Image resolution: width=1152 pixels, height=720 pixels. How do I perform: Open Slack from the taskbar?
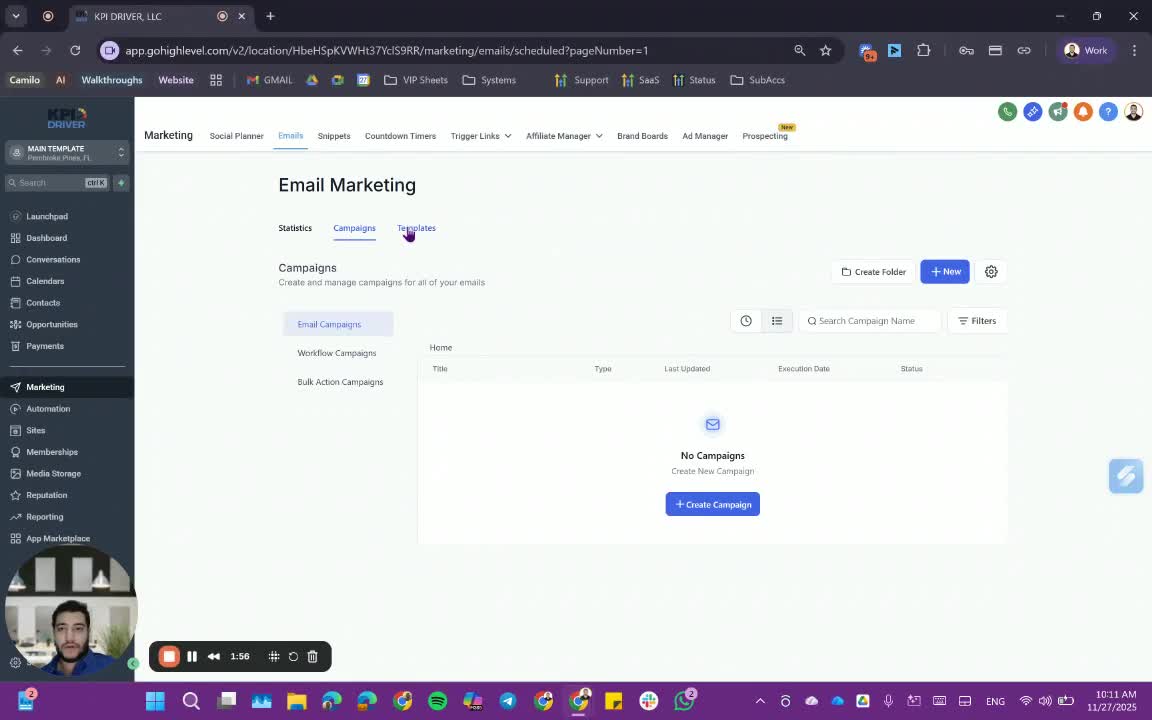pos(649,701)
